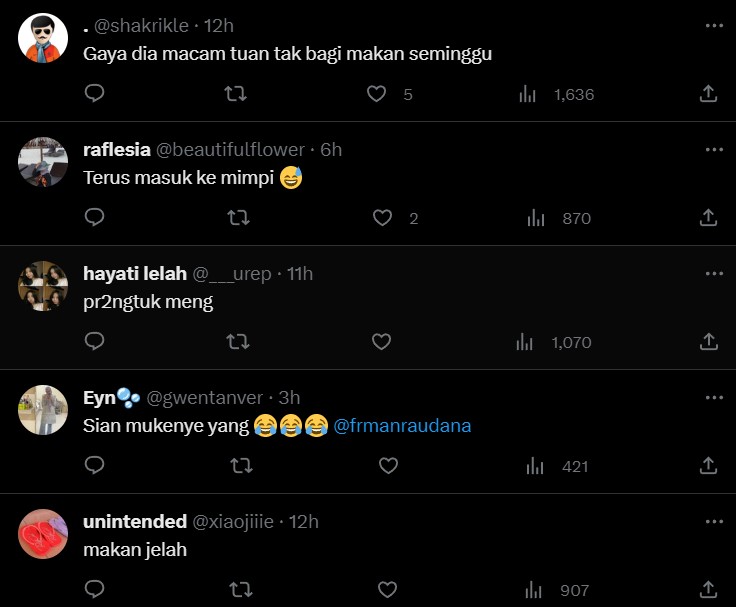This screenshot has height=607, width=736.
Task: Like raflesia's tweet with 2 likes
Action: [x=381, y=217]
